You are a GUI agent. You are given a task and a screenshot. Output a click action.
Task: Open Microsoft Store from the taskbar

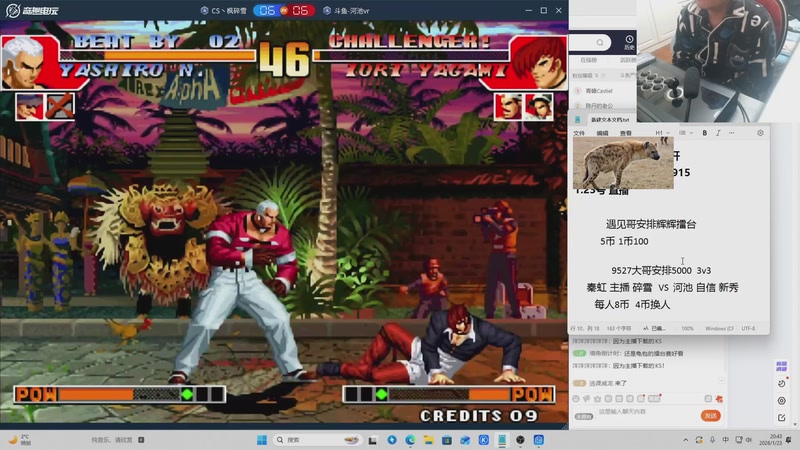[447, 440]
